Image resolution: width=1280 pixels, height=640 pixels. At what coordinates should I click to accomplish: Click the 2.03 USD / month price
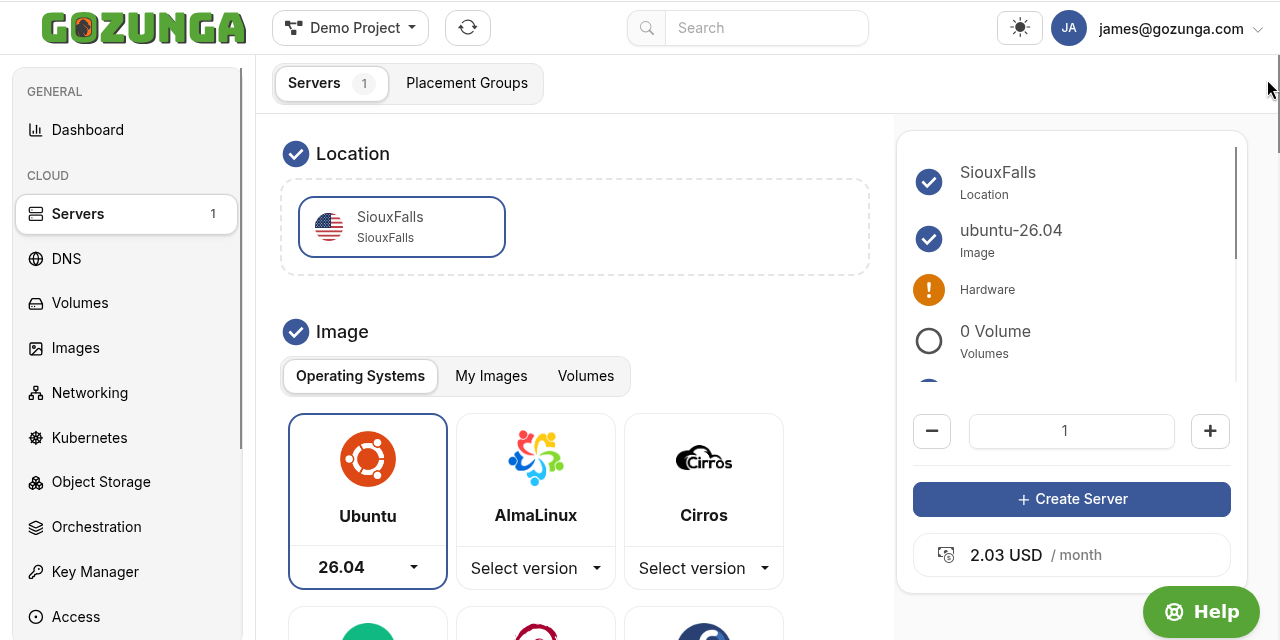click(x=1036, y=555)
